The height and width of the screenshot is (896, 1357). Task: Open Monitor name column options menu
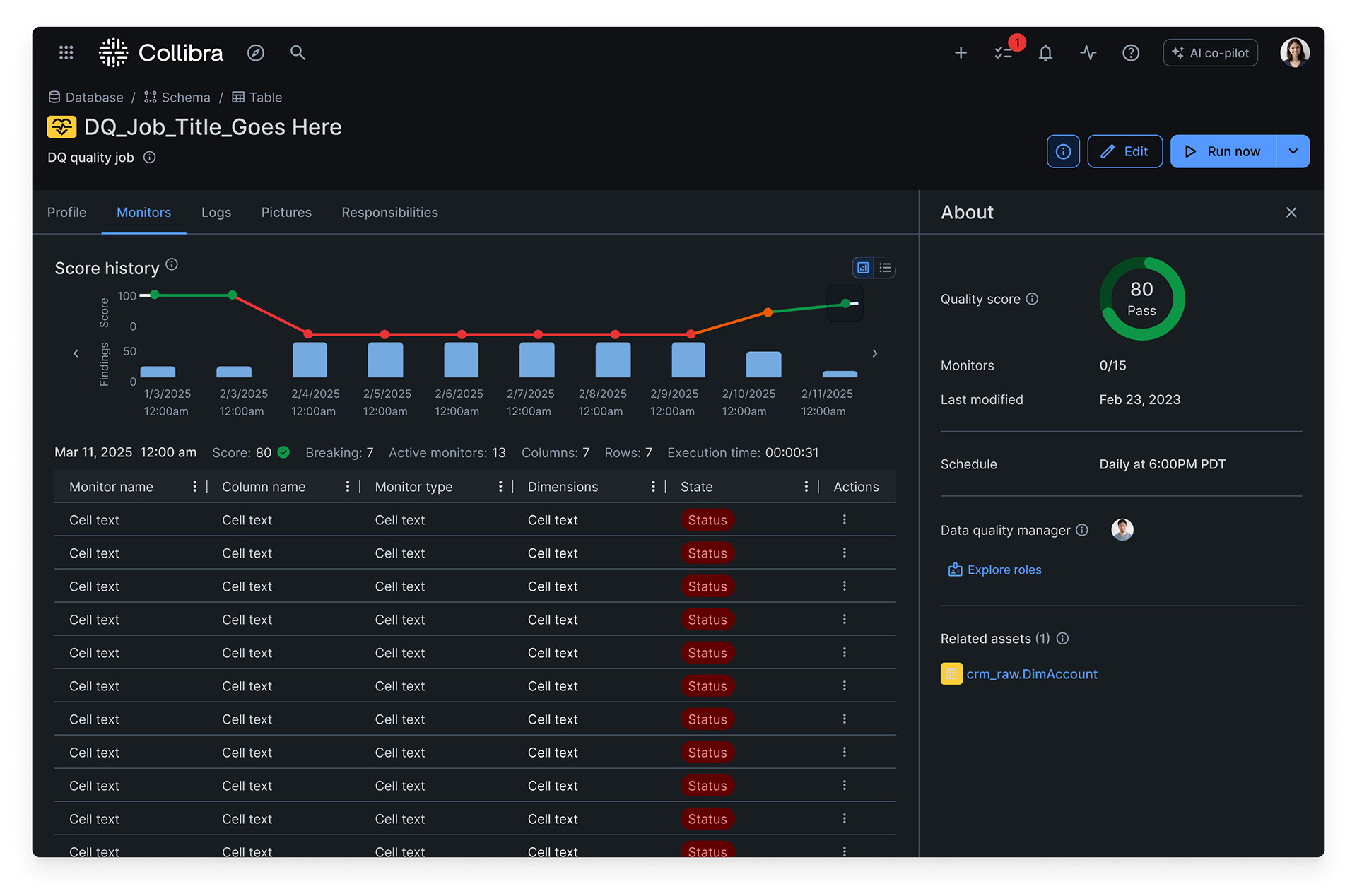[194, 487]
